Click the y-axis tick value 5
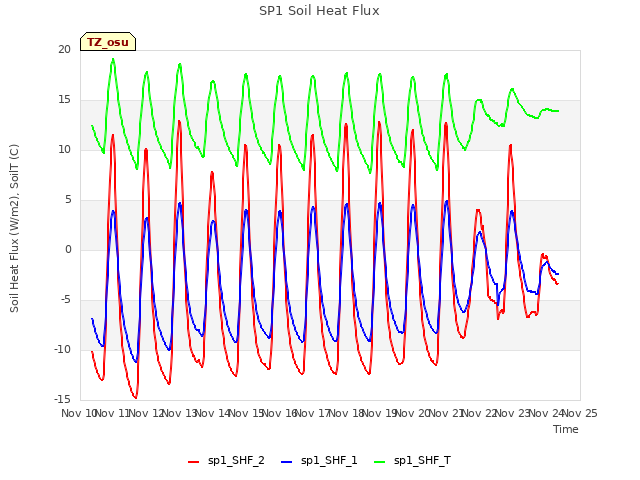The height and width of the screenshot is (480, 640). [x=68, y=200]
